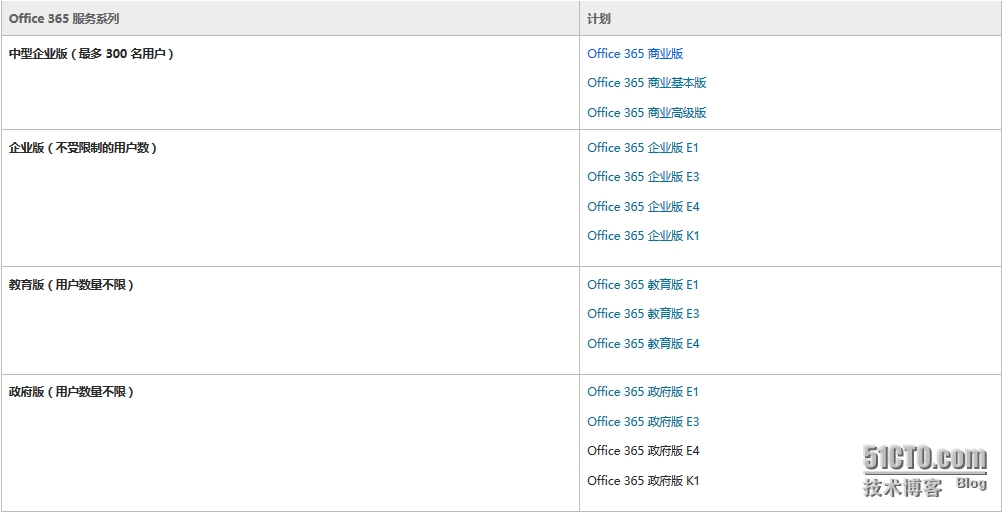Click the 51CTO.com blog watermark logo
The image size is (1006, 516).
pyautogui.click(x=924, y=471)
